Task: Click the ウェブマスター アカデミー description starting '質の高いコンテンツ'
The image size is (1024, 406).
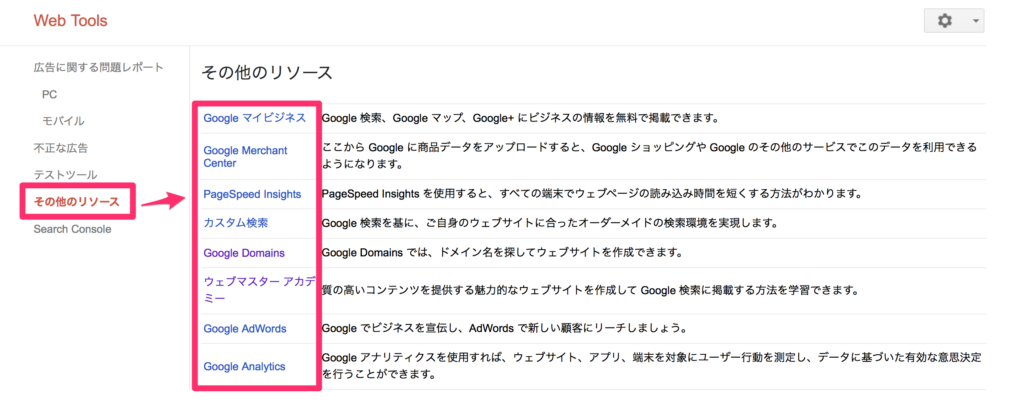Action: coord(590,290)
